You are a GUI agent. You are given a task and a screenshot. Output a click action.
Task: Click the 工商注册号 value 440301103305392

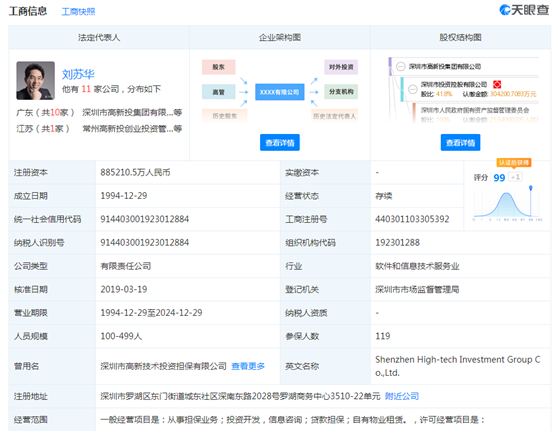(x=412, y=219)
